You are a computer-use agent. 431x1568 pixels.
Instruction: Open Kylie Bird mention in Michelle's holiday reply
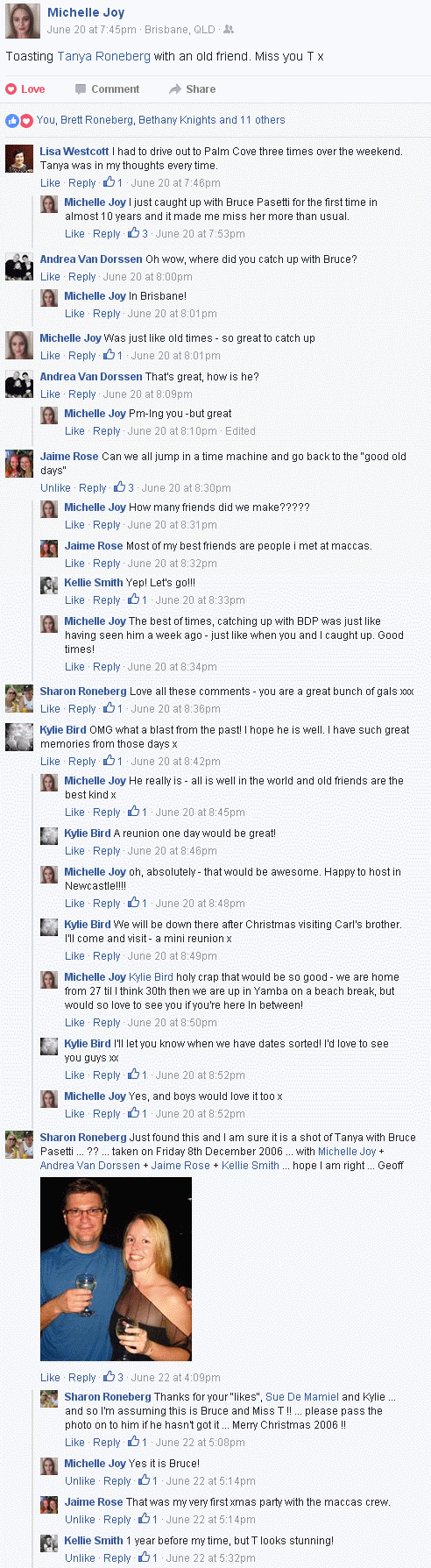151,977
